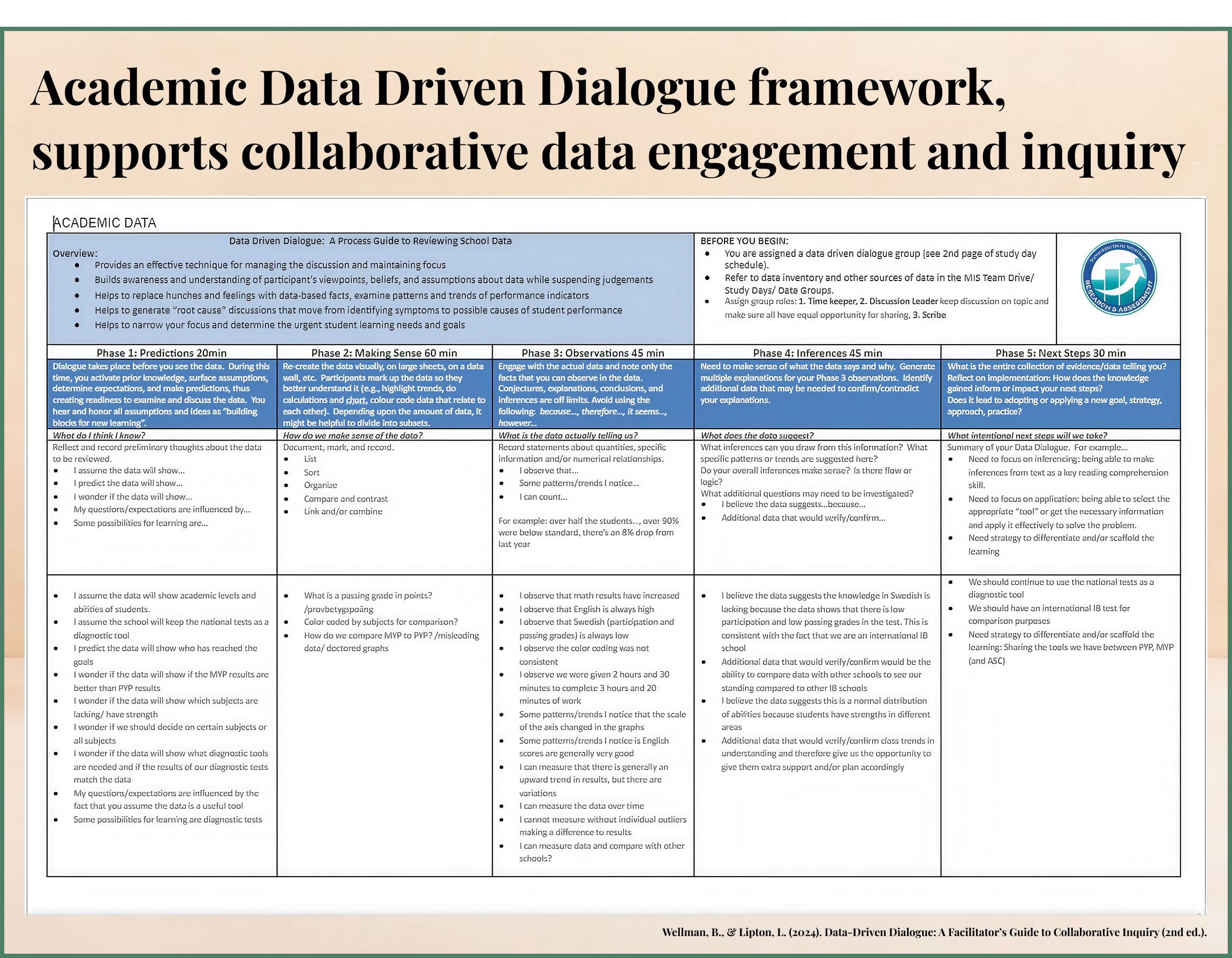The width and height of the screenshot is (1232, 958).
Task: Click the 'Compare and contrast' bullet
Action: [346, 499]
